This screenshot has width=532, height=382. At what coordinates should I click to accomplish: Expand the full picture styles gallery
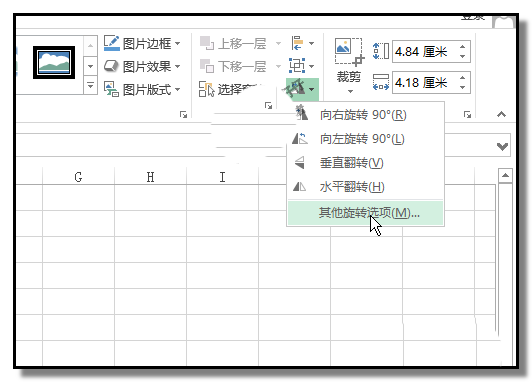click(x=90, y=85)
